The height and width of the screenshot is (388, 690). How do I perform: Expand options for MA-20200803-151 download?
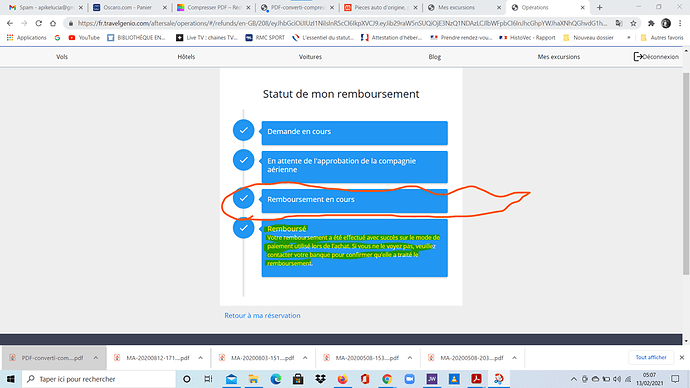tap(305, 358)
